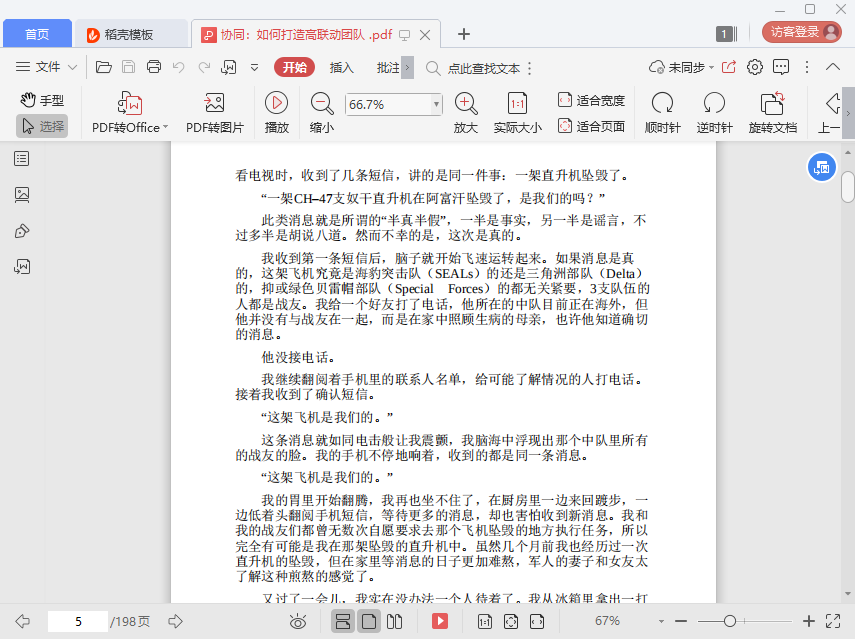
Task: Enable continuous scroll view mode
Action: click(343, 621)
